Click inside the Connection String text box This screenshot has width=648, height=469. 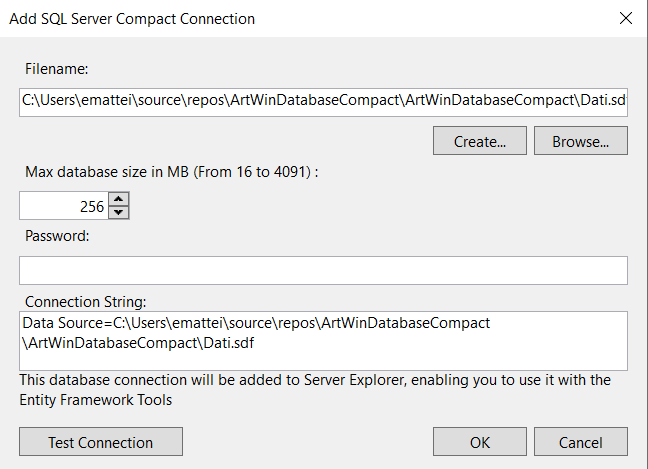[323, 340]
